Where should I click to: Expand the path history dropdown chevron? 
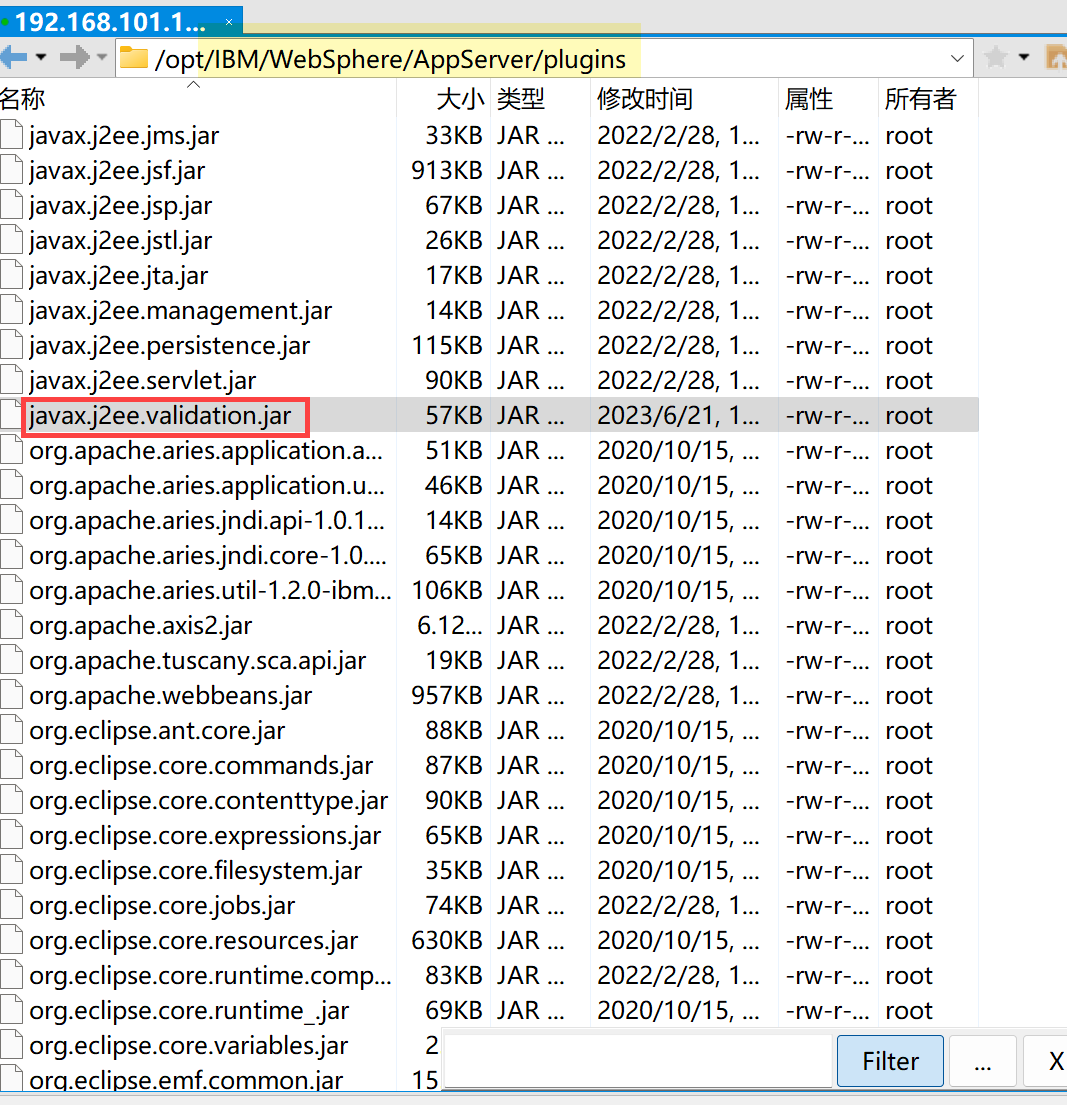click(x=956, y=58)
